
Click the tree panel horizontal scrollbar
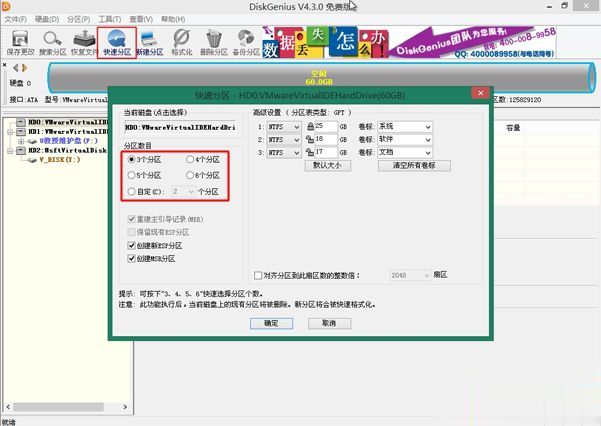[x=58, y=406]
